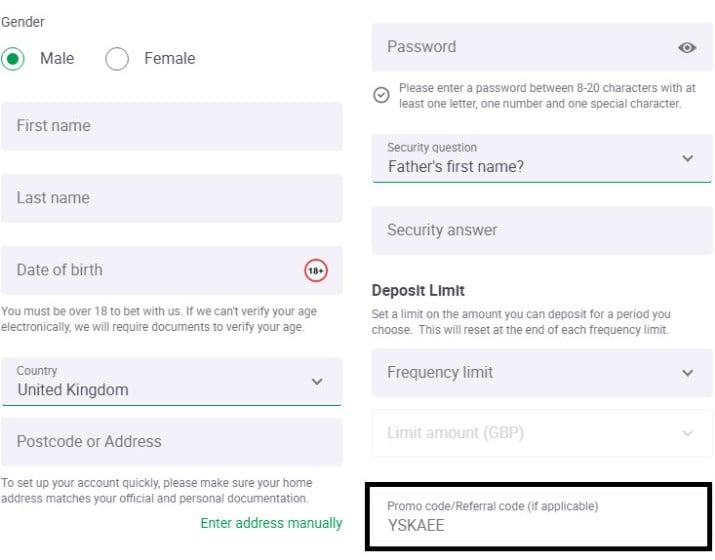Image resolution: width=715 pixels, height=560 pixels.
Task: Click the Deposit Limit heading
Action: pyautogui.click(x=418, y=290)
